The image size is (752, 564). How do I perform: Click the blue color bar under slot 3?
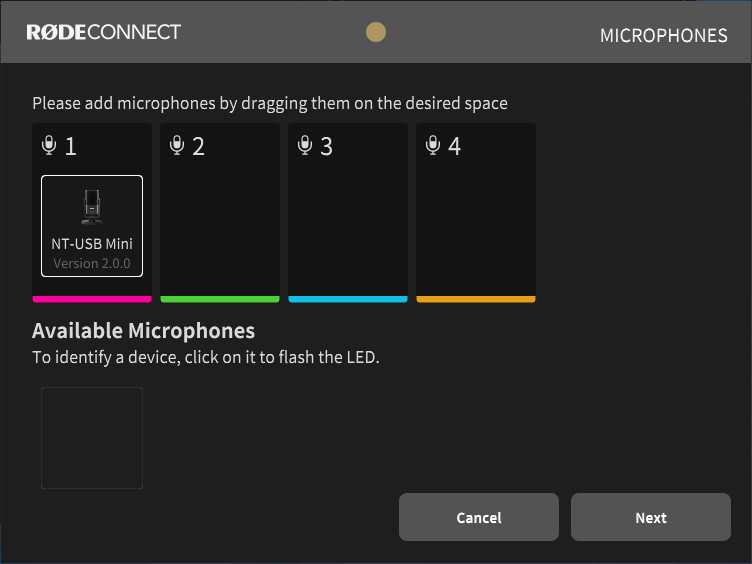(348, 298)
